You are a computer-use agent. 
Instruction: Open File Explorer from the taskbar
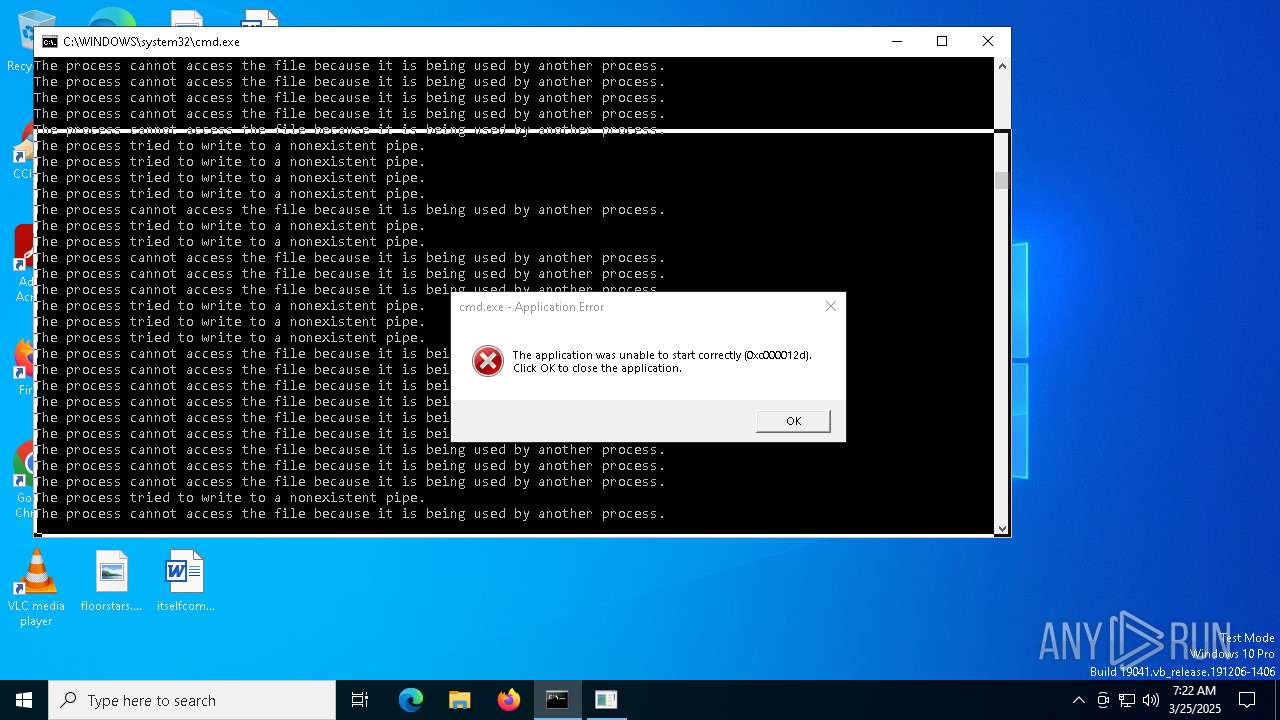pos(460,700)
